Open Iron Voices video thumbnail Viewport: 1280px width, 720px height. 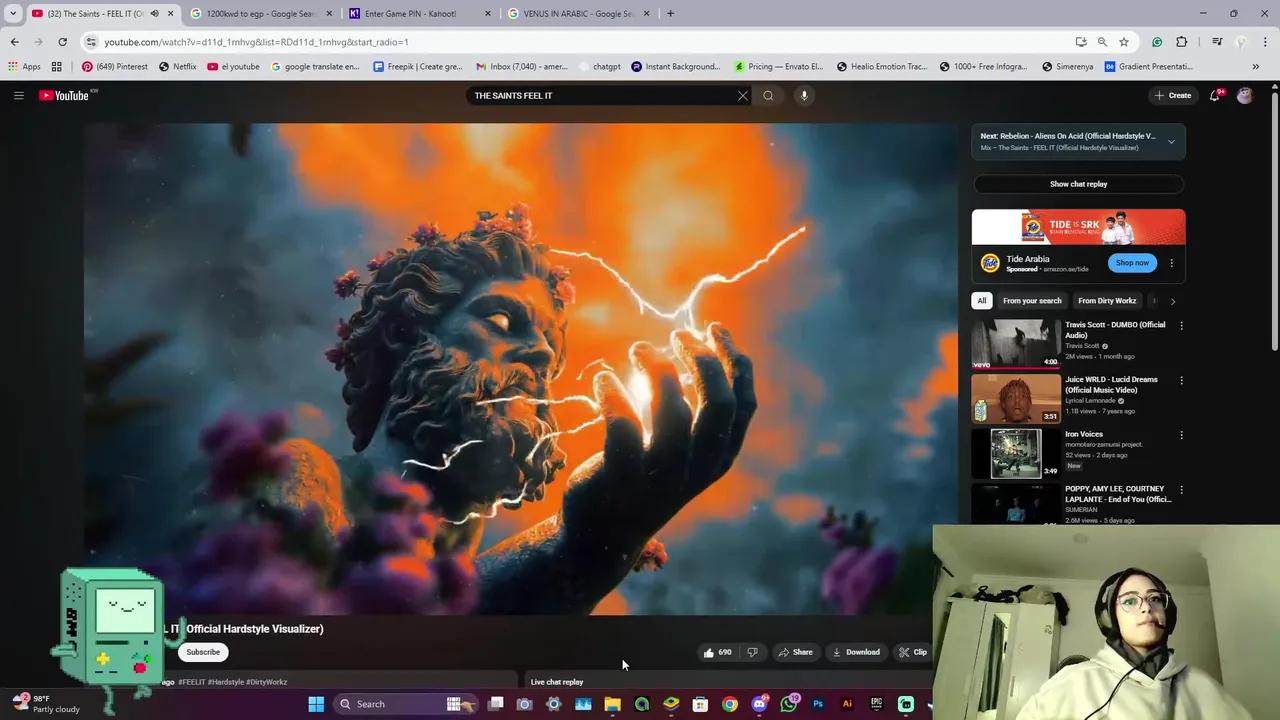click(x=1016, y=454)
